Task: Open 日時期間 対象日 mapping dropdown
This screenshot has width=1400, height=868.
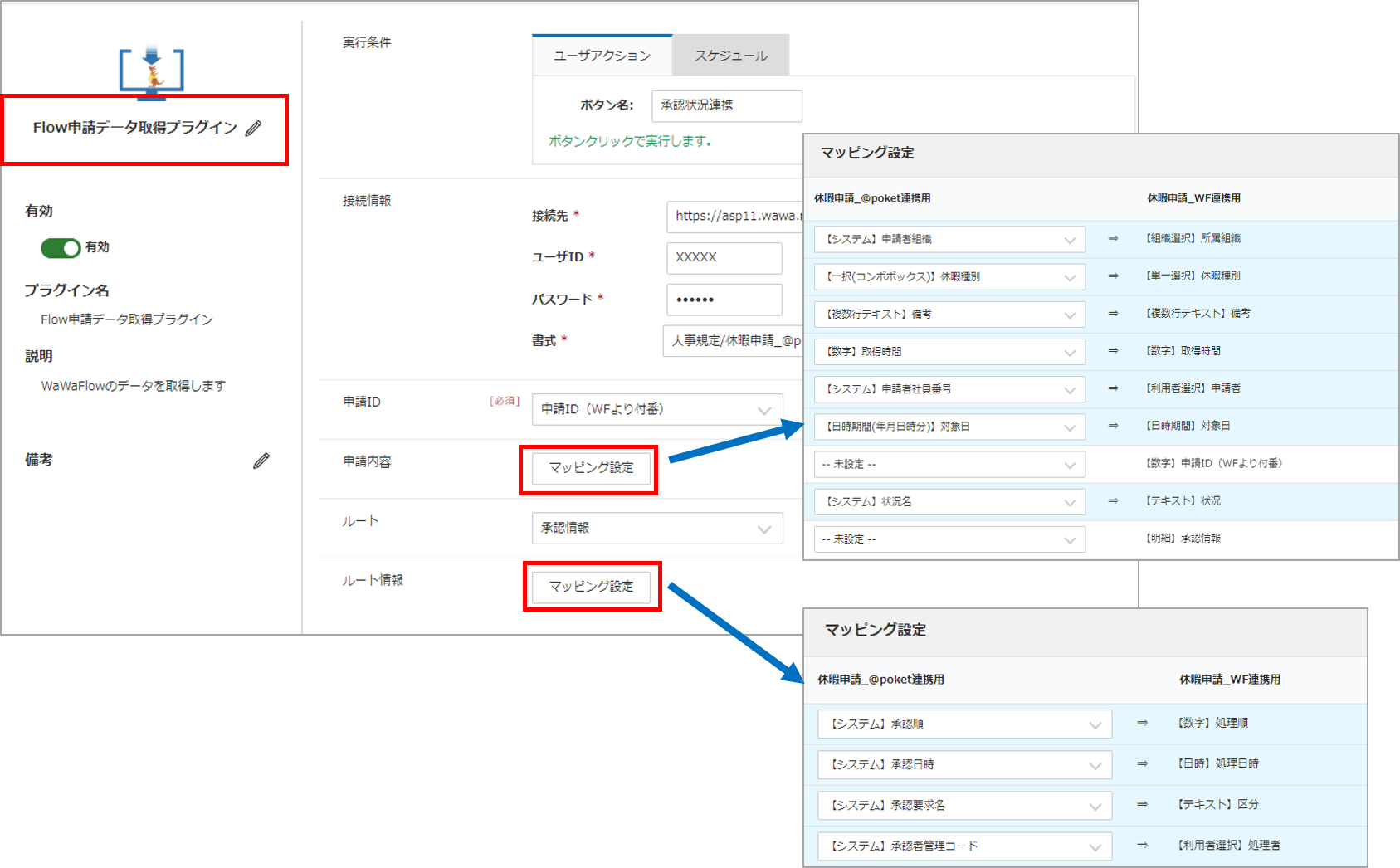Action: (x=949, y=427)
